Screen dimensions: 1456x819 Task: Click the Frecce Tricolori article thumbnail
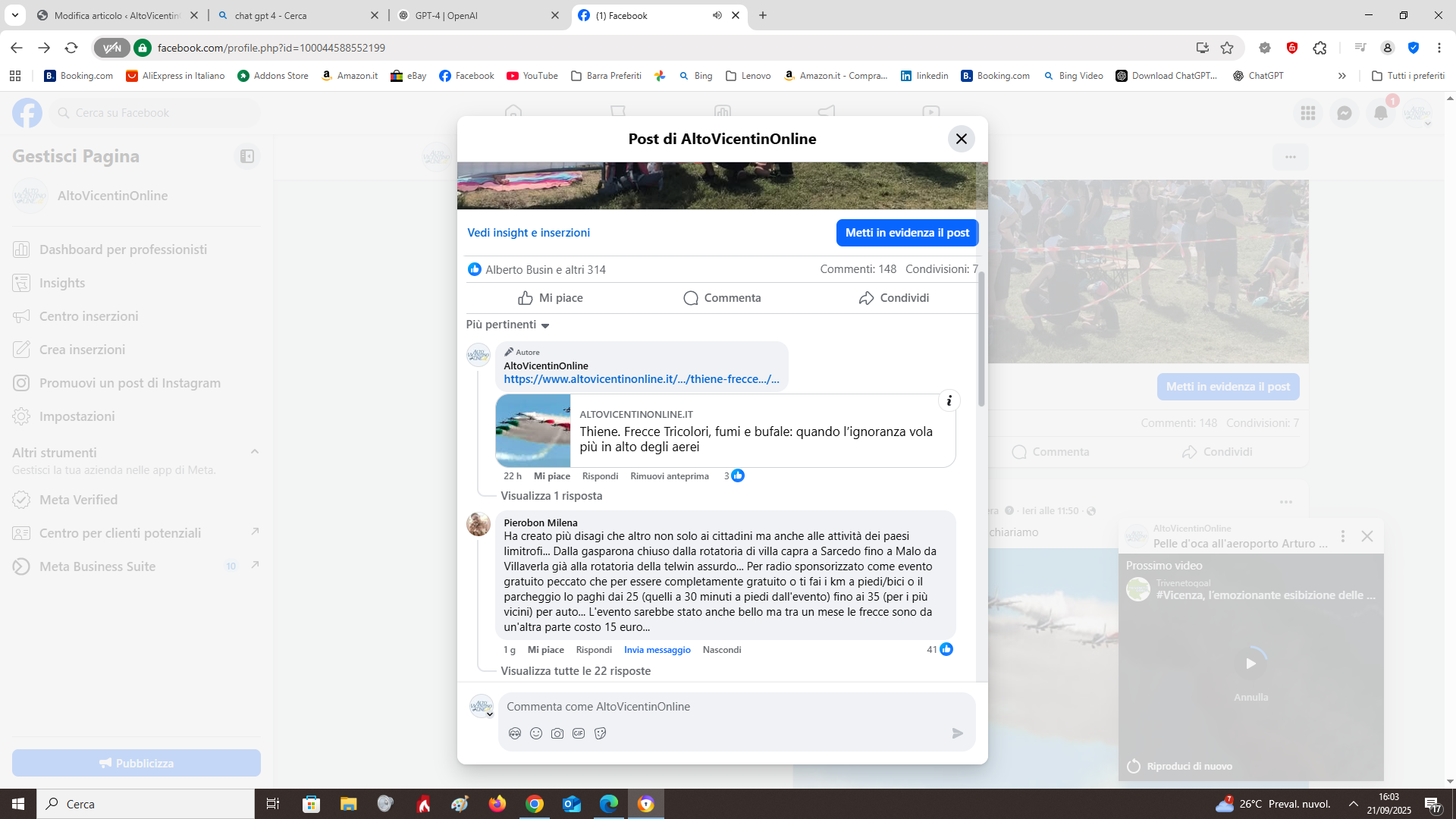coord(533,431)
